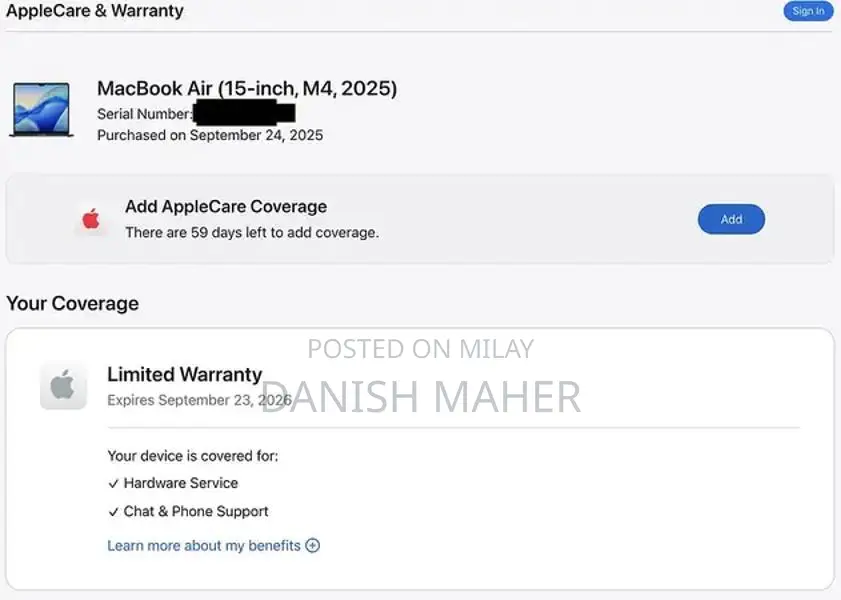Click the AppleCare & Warranty page title
This screenshot has width=841, height=600.
click(x=95, y=11)
